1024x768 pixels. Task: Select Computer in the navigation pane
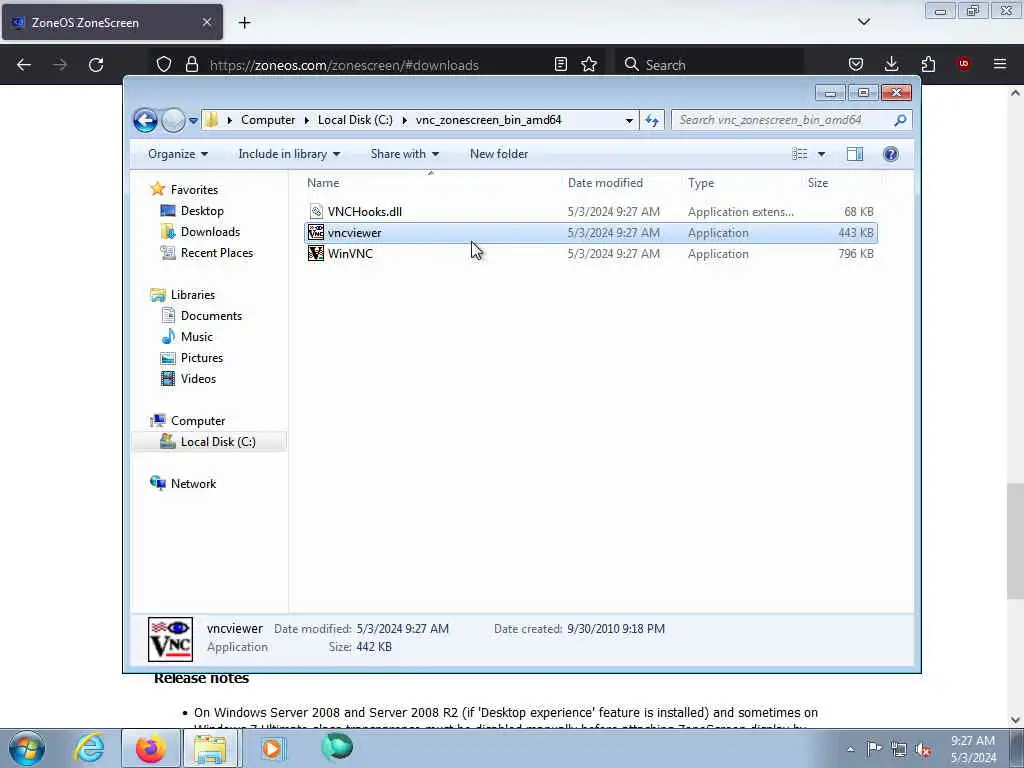click(198, 421)
